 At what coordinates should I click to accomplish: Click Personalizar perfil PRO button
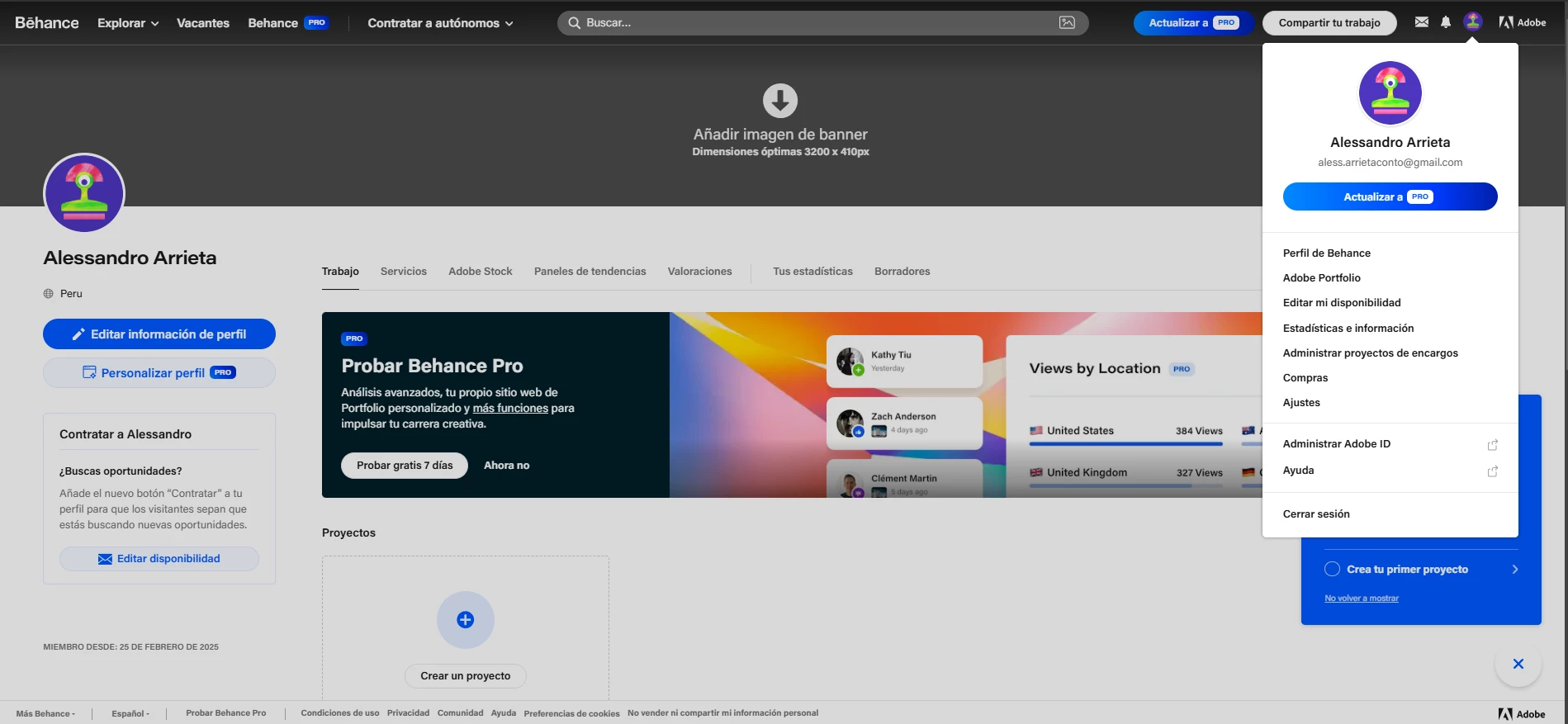tap(159, 373)
